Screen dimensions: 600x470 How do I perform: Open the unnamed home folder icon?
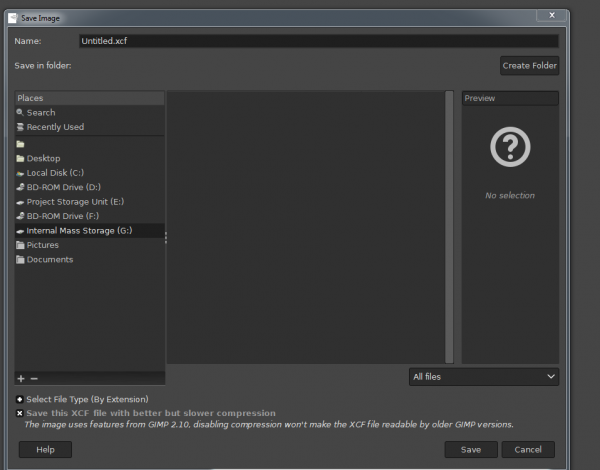click(20, 144)
